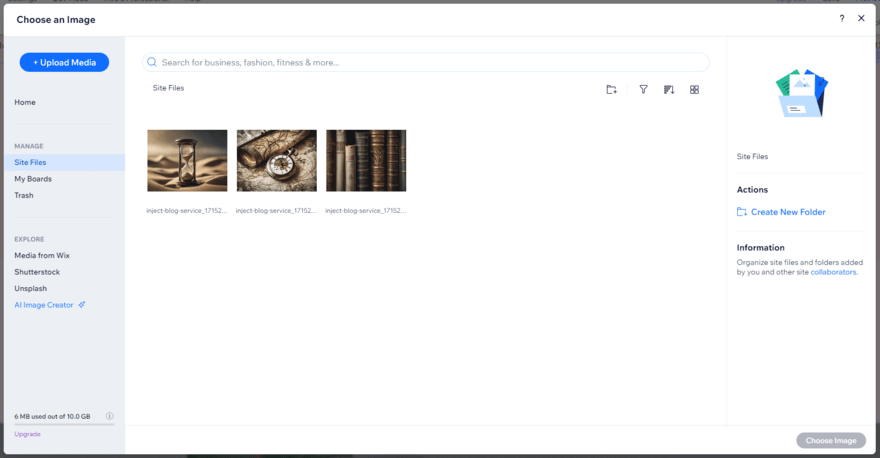This screenshot has width=880, height=458.
Task: Browse Unsplash images
Action: [x=31, y=288]
